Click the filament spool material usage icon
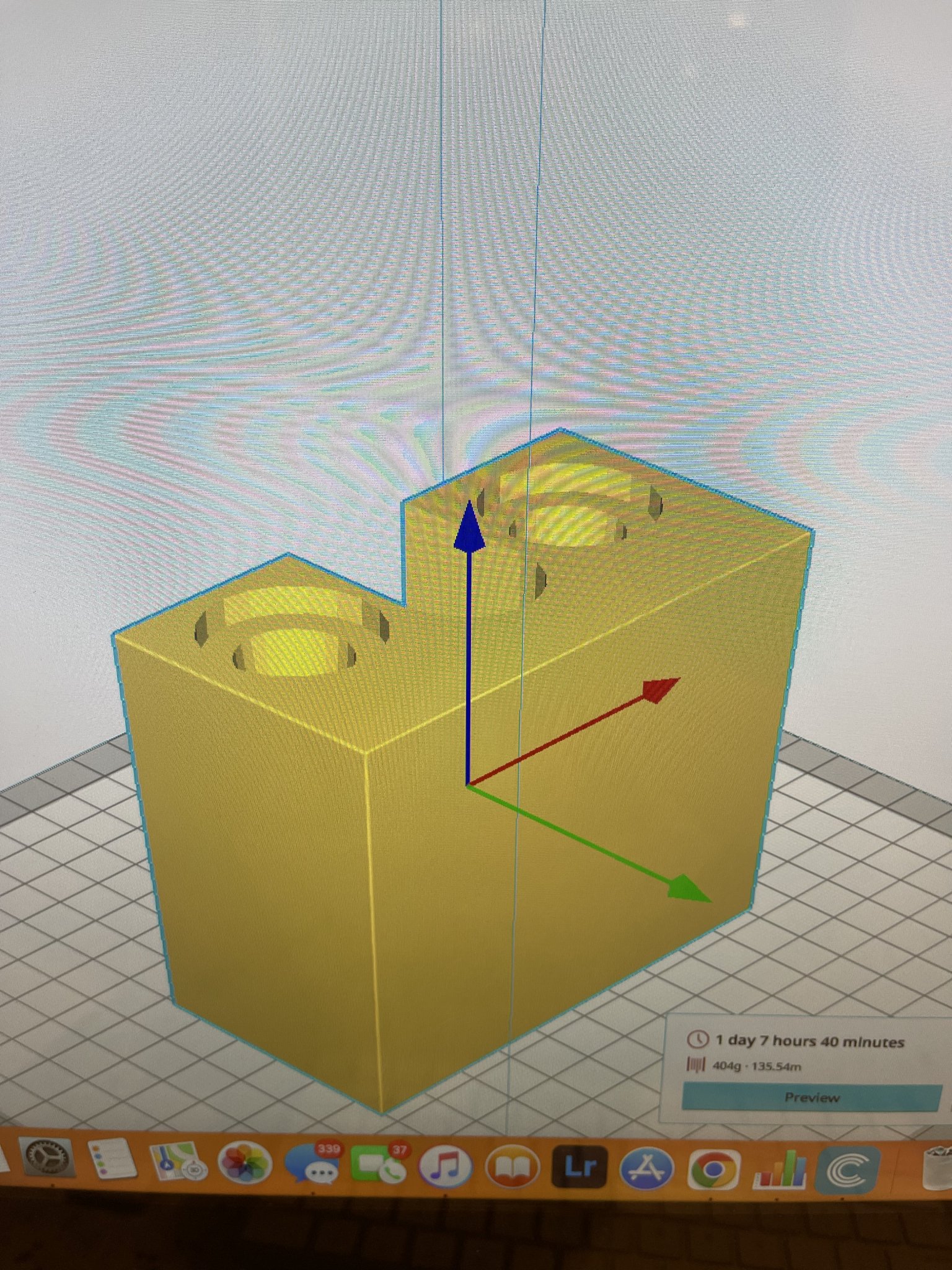The width and height of the screenshot is (952, 1270). pos(697,1066)
